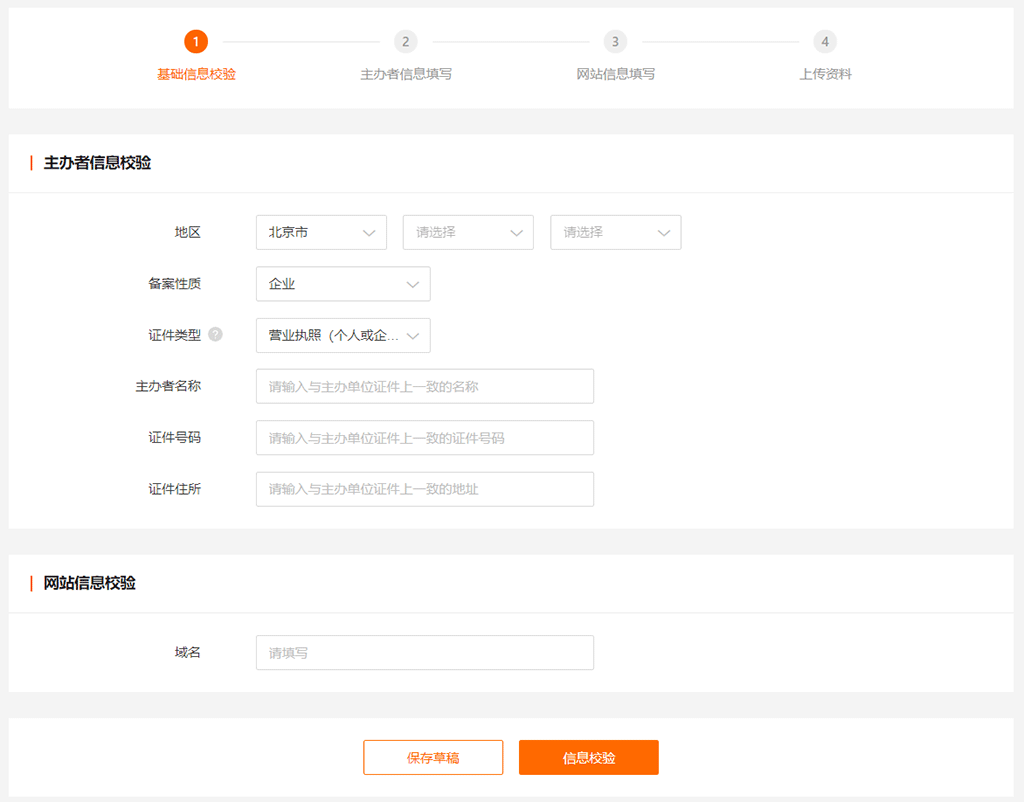This screenshot has width=1024, height=802.
Task: Expand the second 地区 请选择 dropdown
Action: pos(468,232)
